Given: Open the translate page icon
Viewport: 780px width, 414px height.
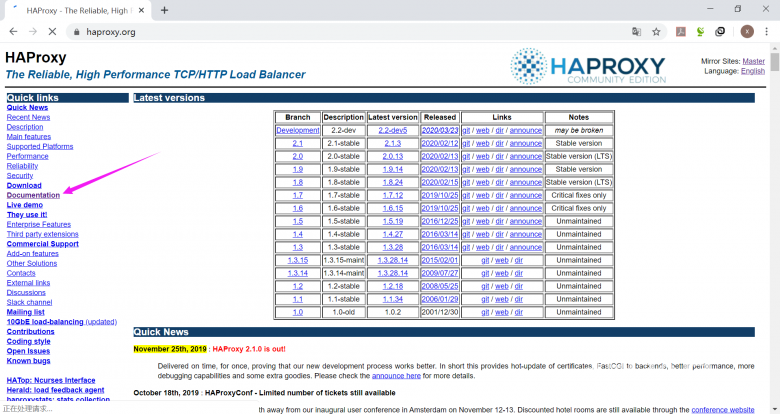Looking at the screenshot, I should click(636, 32).
